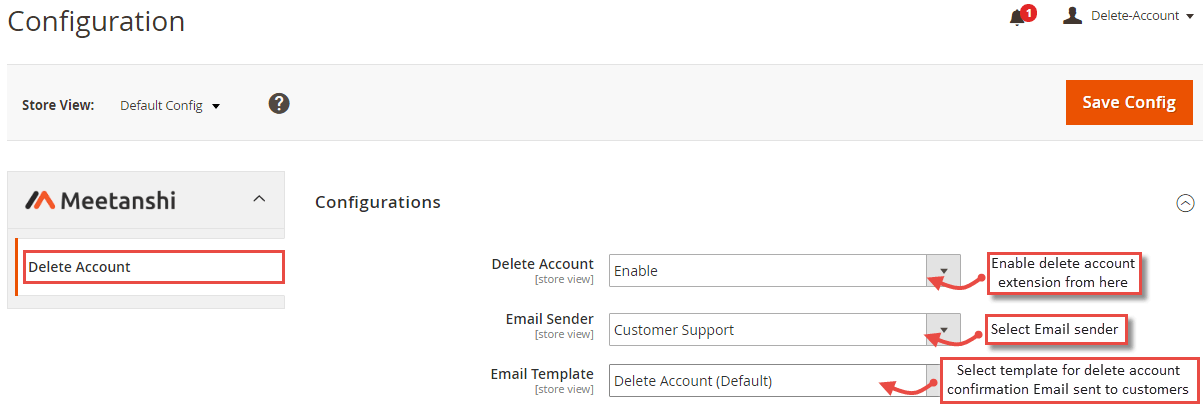Viewport: 1203px width, 406px height.
Task: Click the Delete-Account username text
Action: click(1135, 16)
